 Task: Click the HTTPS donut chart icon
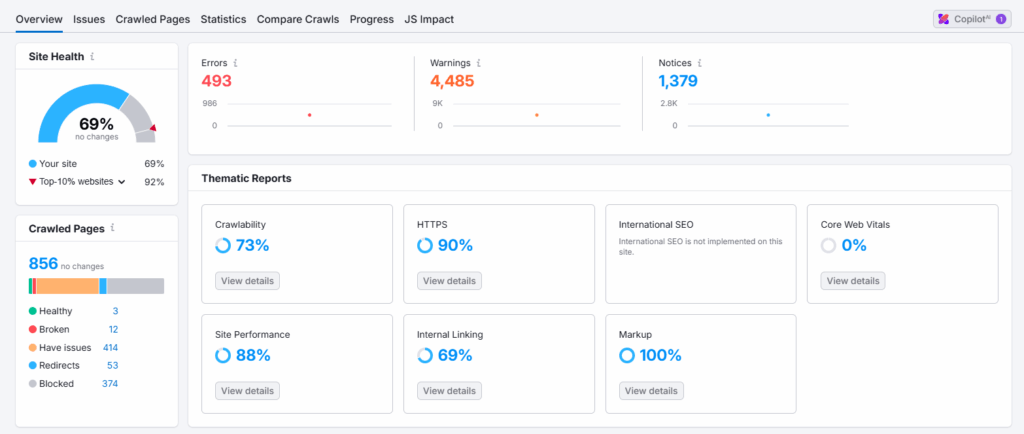point(425,245)
